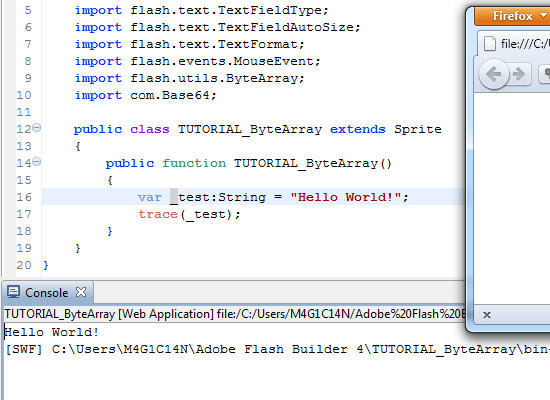Close the Firefox bottom bar with x

(487, 315)
